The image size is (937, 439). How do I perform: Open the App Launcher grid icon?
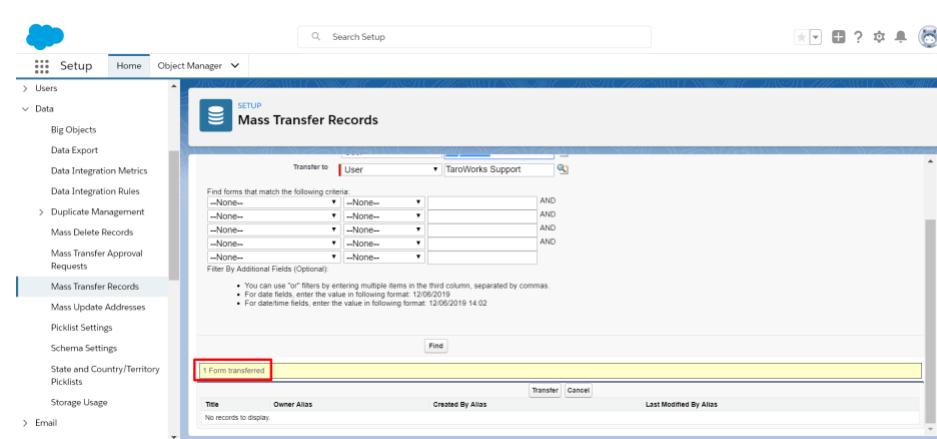tap(41, 66)
